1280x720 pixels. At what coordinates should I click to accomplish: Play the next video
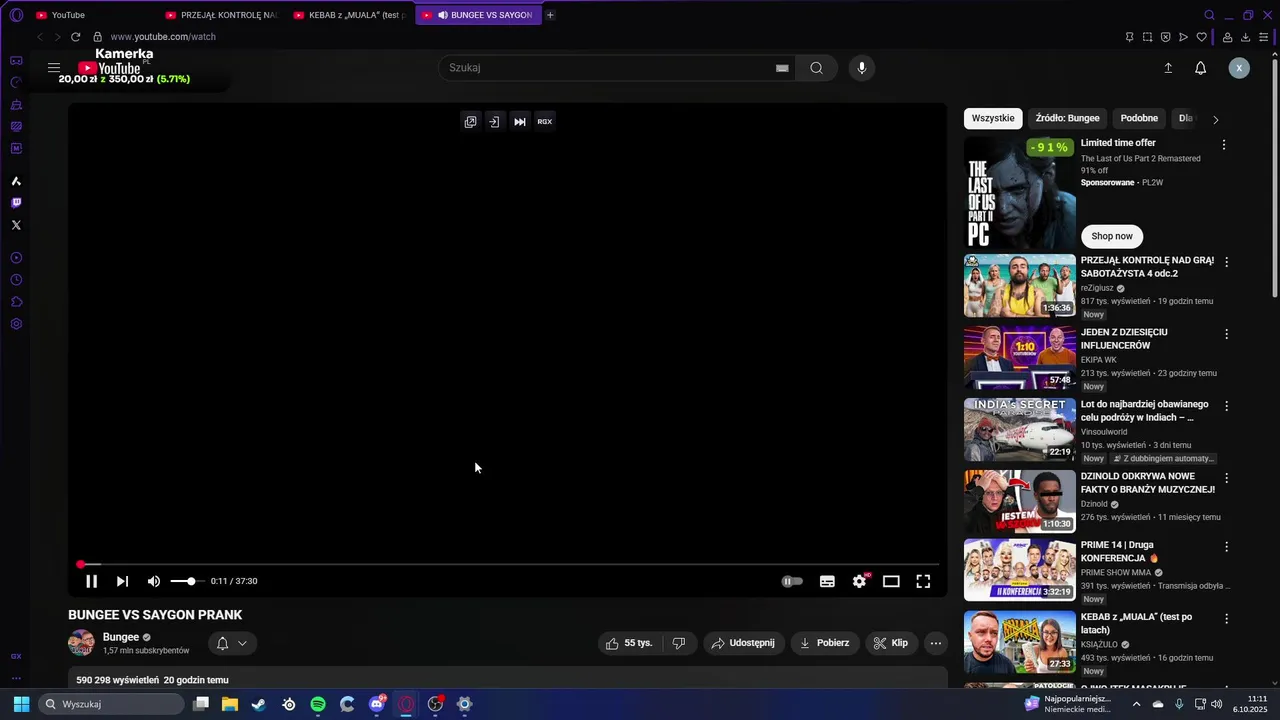[x=122, y=581]
